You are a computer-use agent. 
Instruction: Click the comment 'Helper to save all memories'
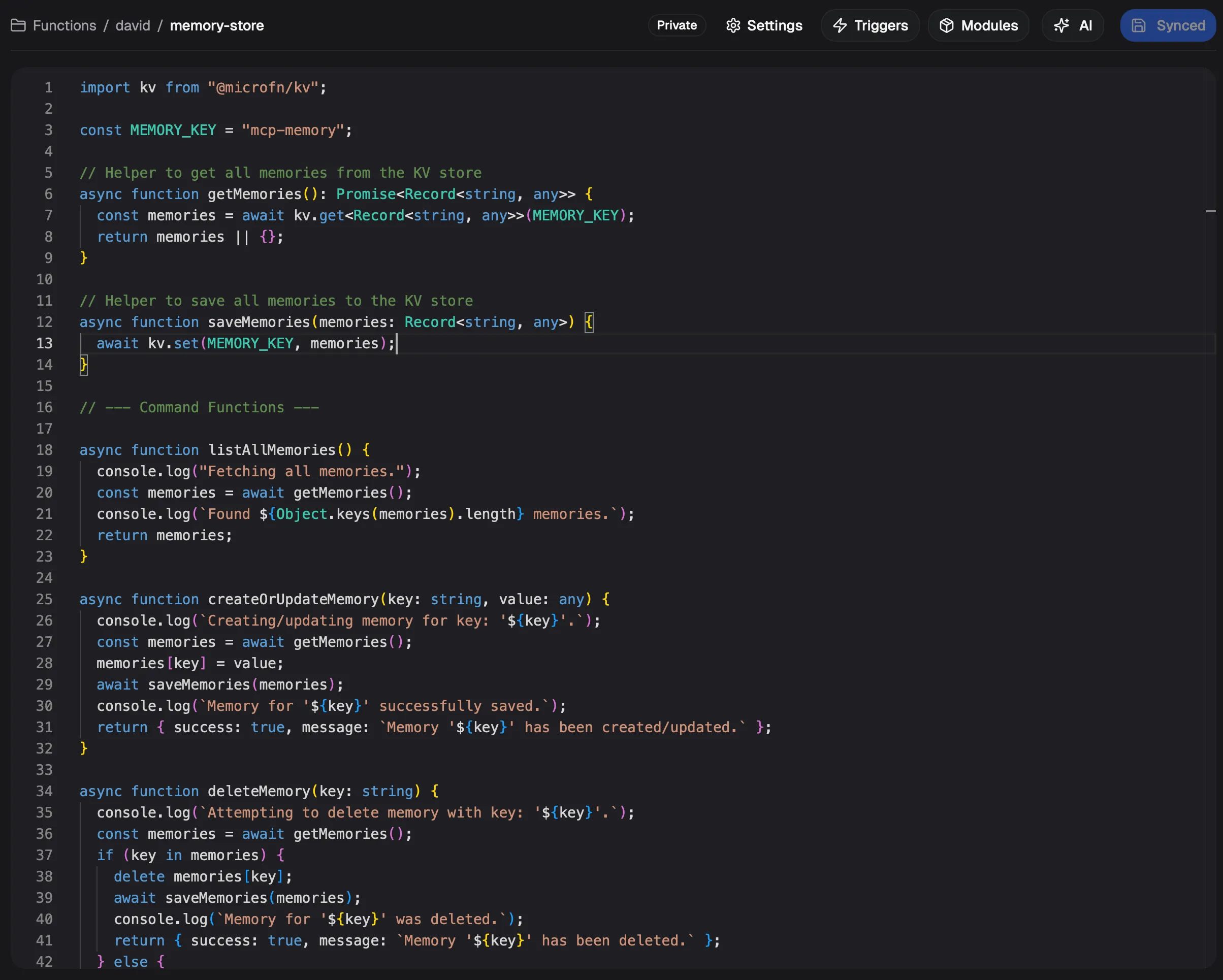pos(276,301)
